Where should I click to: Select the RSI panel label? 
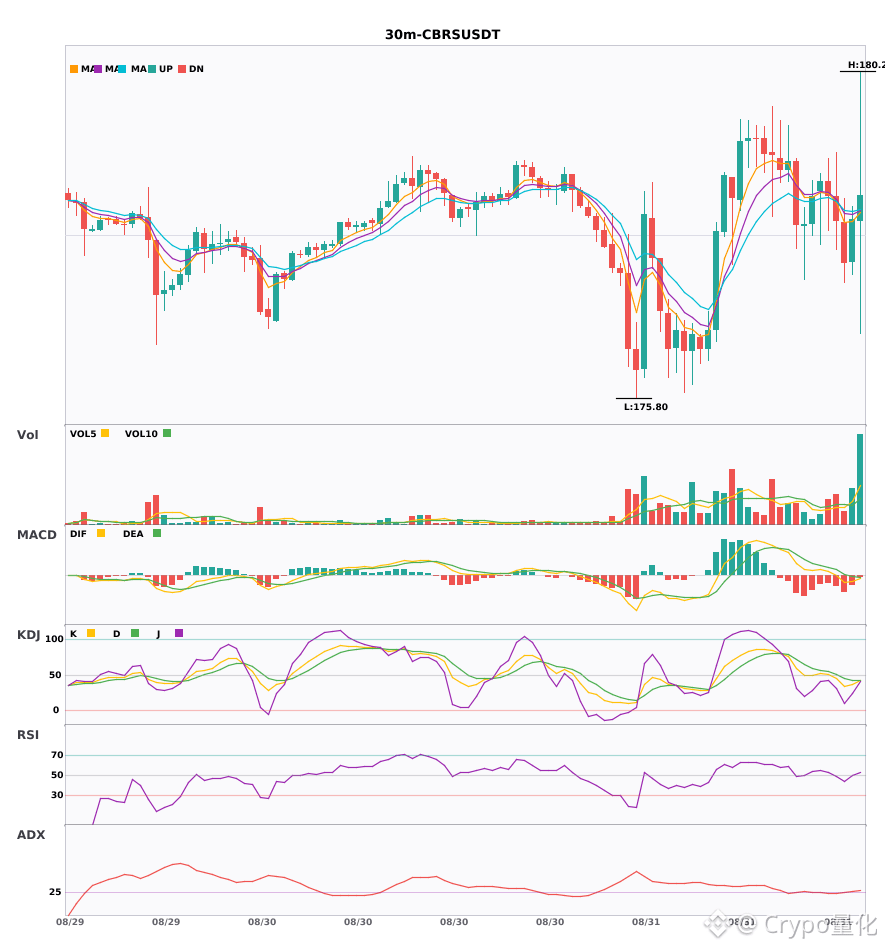pyautogui.click(x=28, y=735)
